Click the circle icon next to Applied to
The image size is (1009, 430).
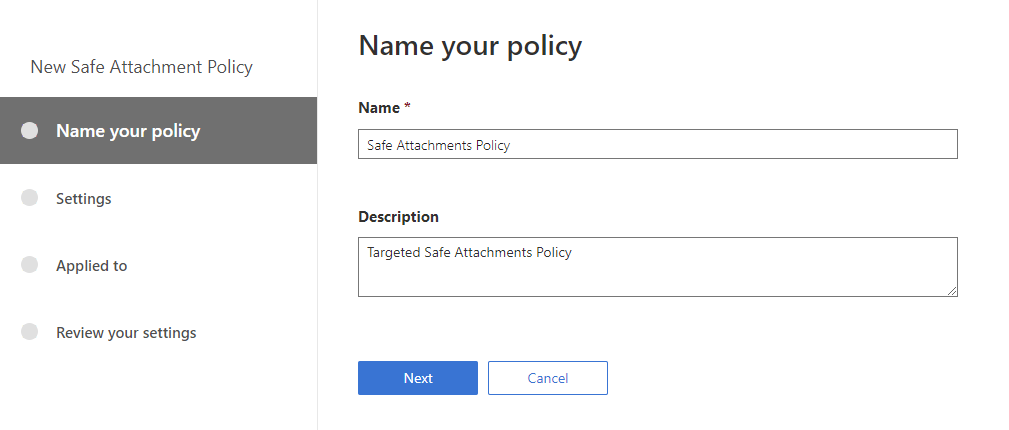(x=29, y=265)
